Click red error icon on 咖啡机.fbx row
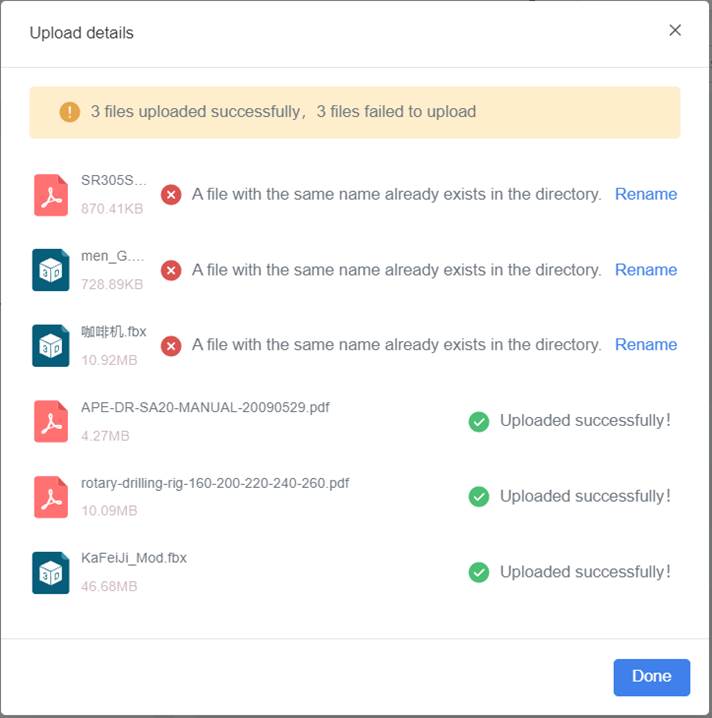 pos(171,345)
